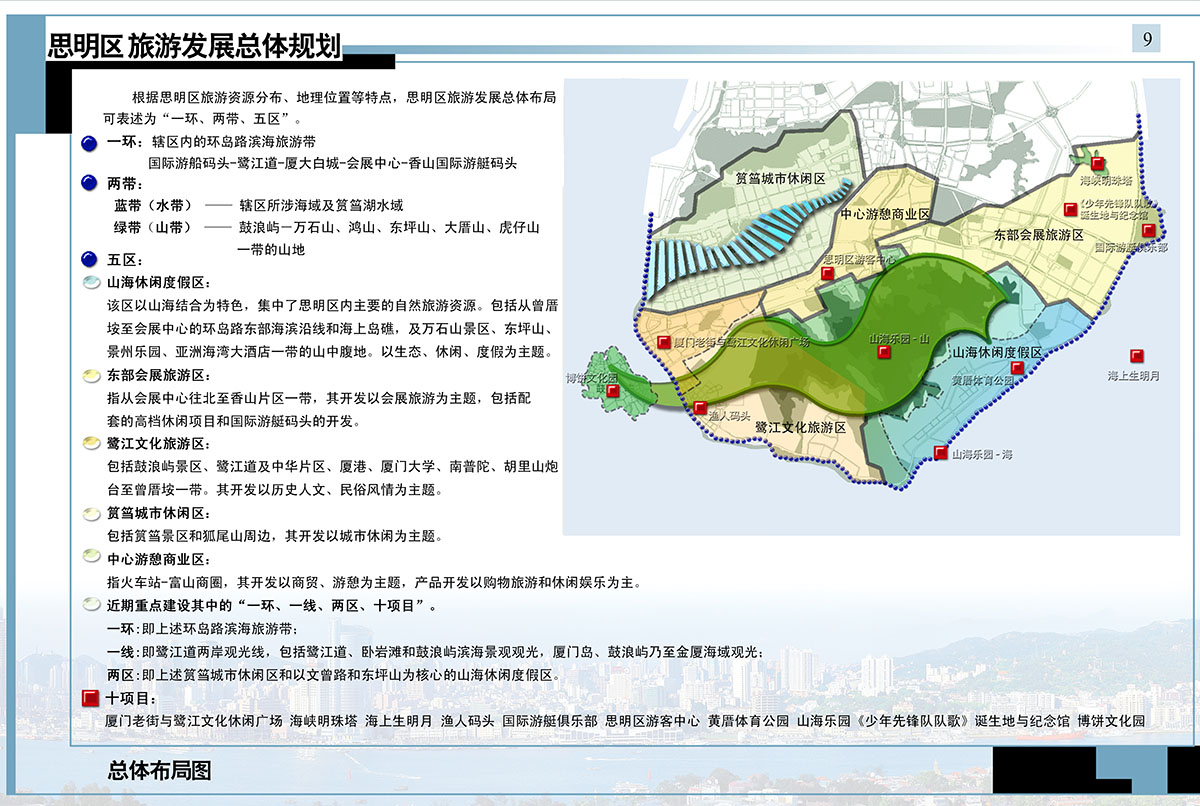Viewport: 1200px width, 806px height.
Task: Click the blue bullet beside 两带
Action: [x=90, y=184]
